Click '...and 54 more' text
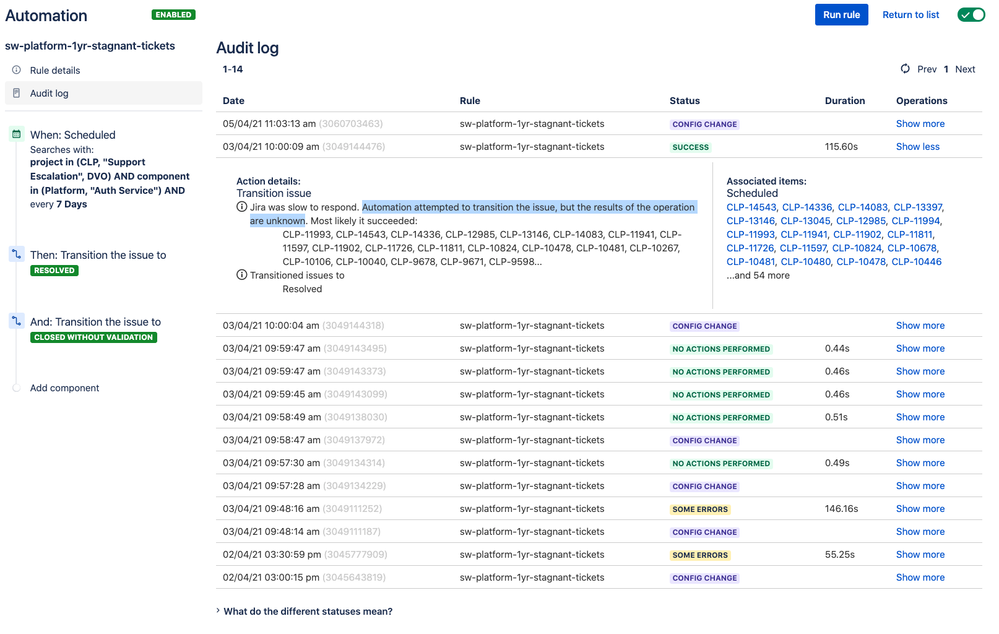This screenshot has width=999, height=634. coord(758,275)
